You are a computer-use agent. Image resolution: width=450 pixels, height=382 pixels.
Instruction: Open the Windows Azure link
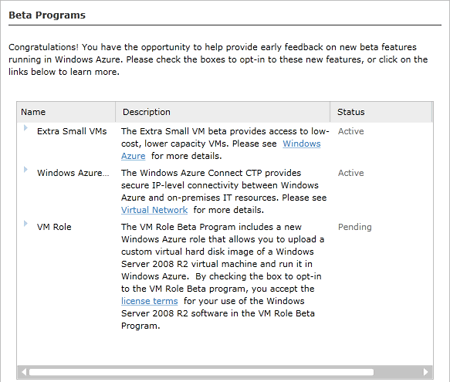[x=302, y=144]
